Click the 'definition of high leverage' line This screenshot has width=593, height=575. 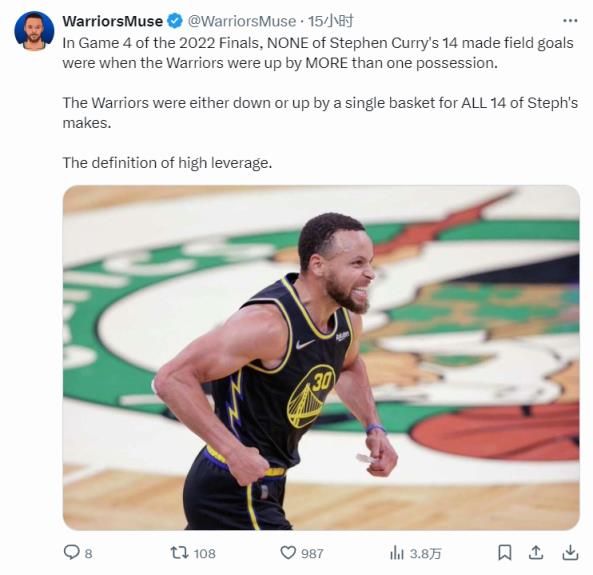[x=167, y=163]
